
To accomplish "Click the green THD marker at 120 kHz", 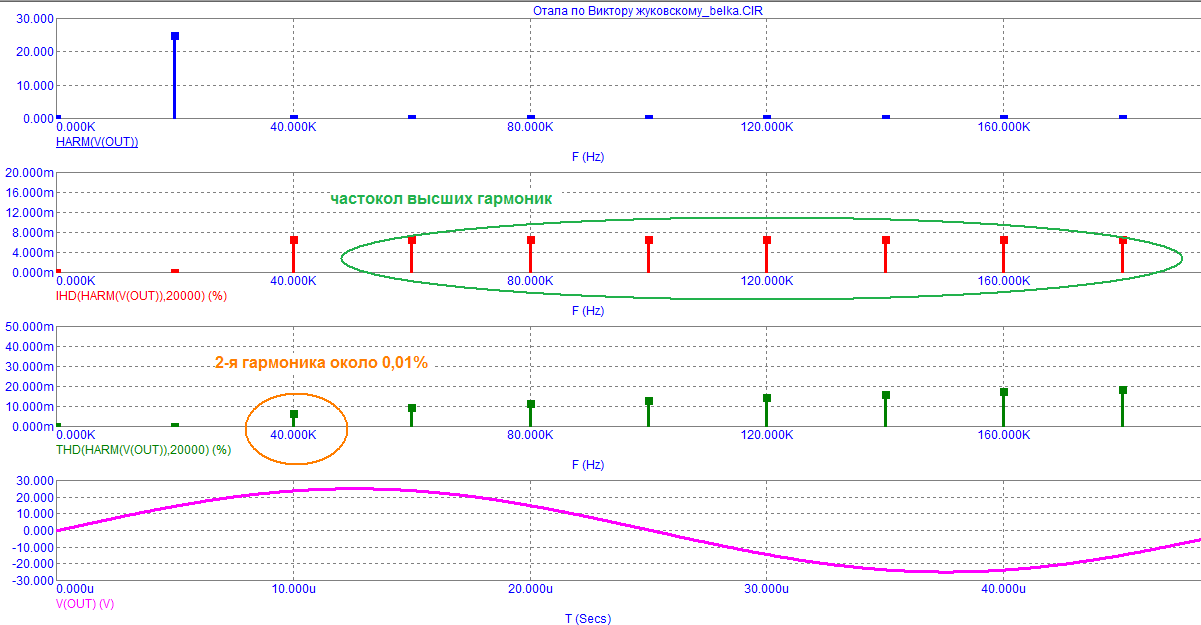I will [767, 398].
